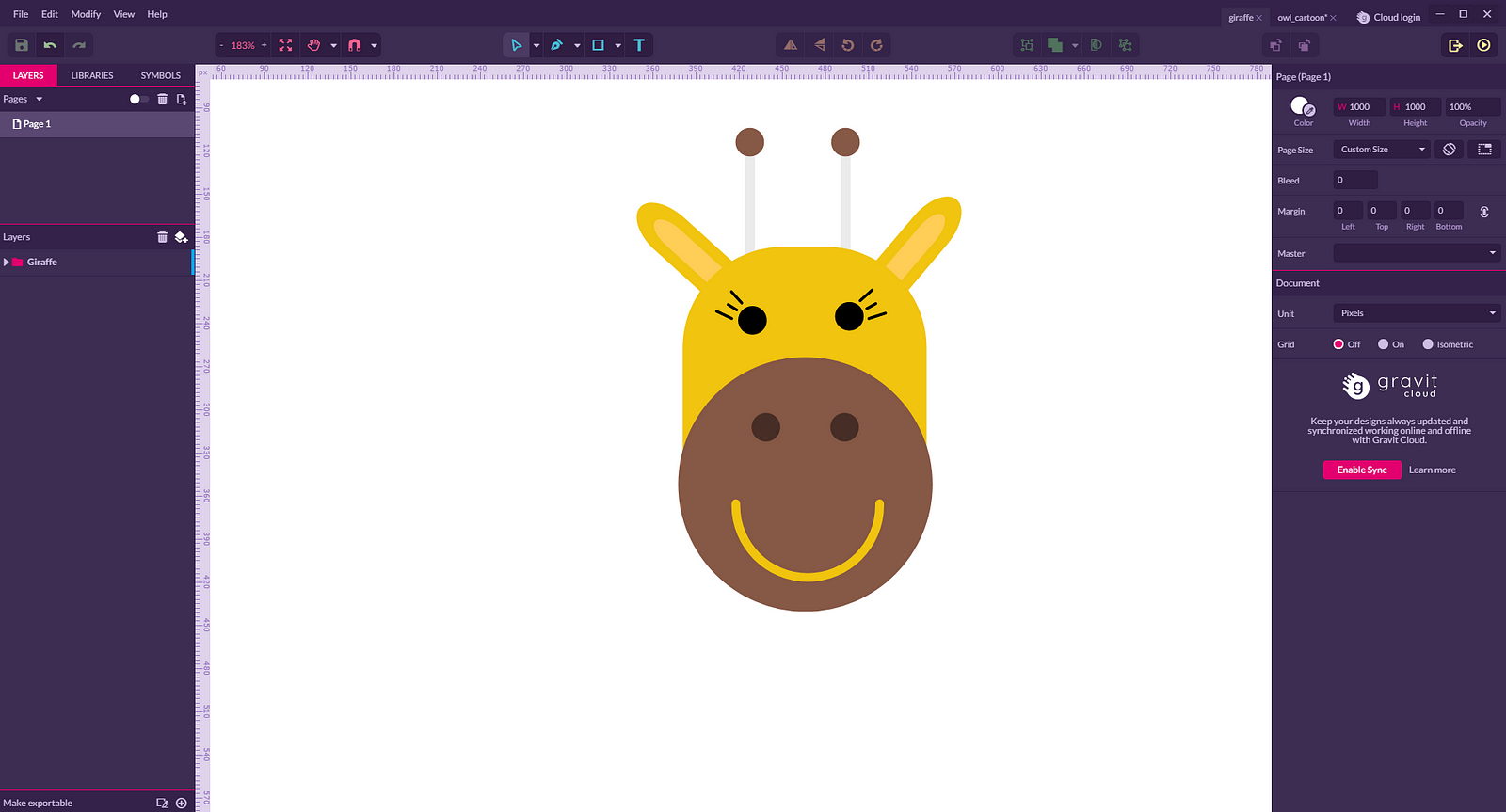1506x812 pixels.
Task: Click the Bring forward arrange icon
Action: click(x=1275, y=45)
